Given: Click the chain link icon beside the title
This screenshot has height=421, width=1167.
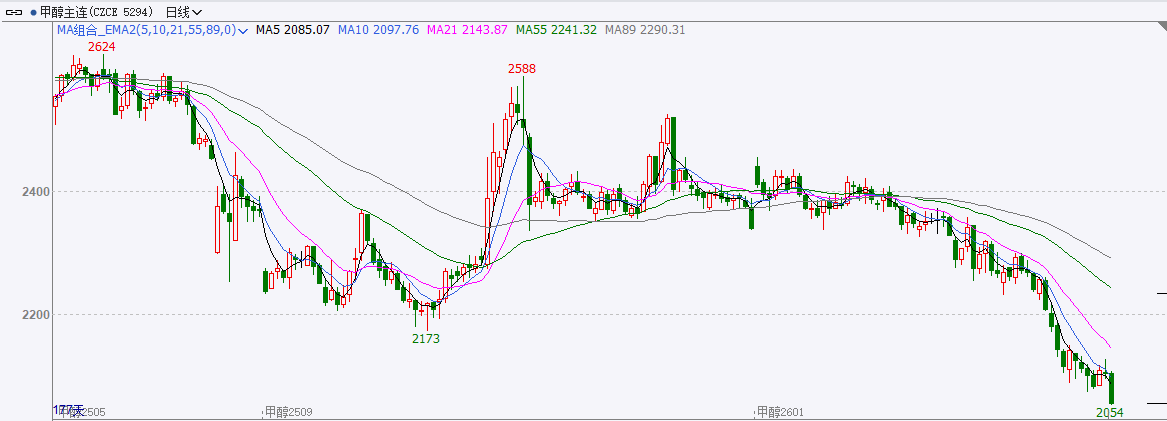Looking at the screenshot, I should (13, 12).
